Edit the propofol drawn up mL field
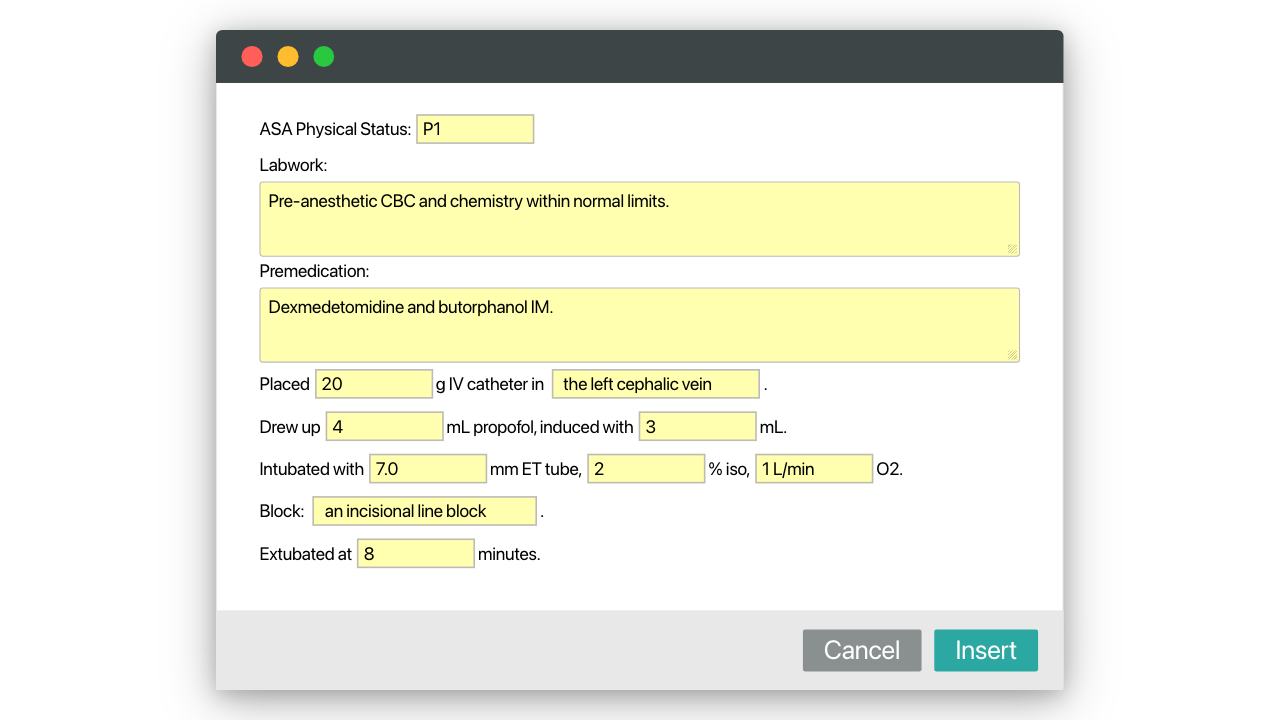Screen dimensions: 1280x720 click(384, 427)
